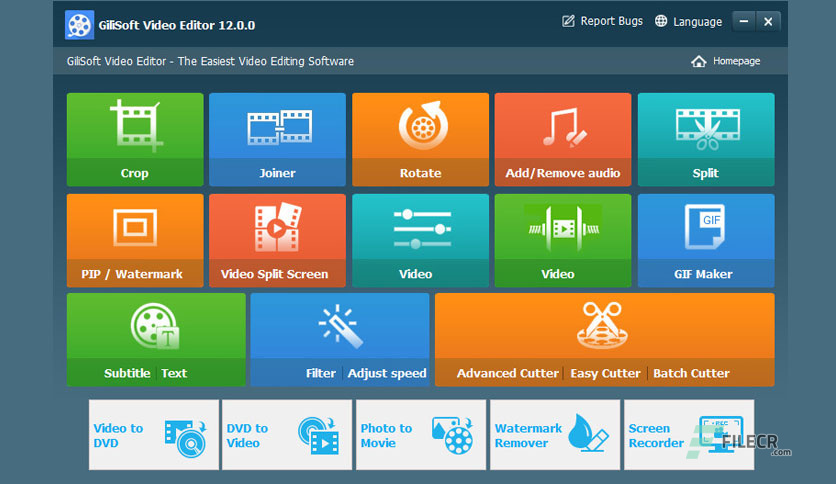This screenshot has width=836, height=484.
Task: Click the scissors-over-reel cutter icon
Action: 602,325
